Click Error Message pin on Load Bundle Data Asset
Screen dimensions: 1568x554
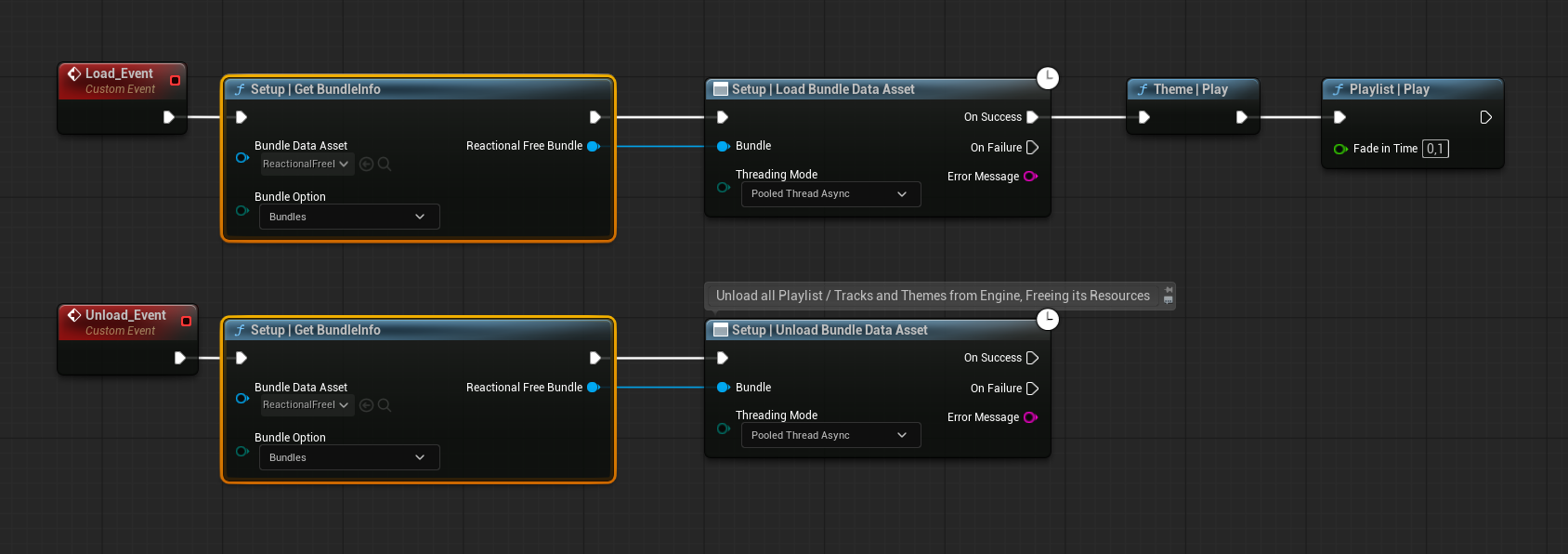pos(1030,177)
